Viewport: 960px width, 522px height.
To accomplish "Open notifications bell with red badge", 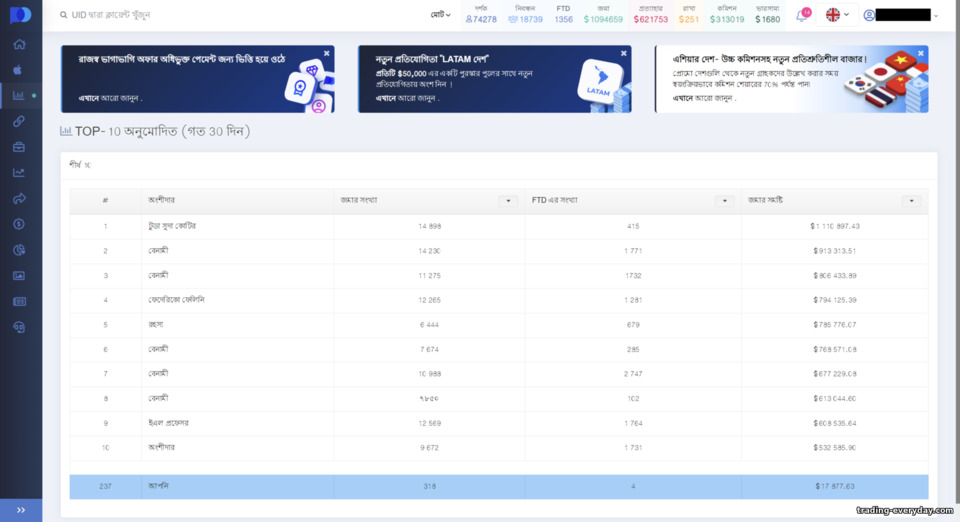I will pos(802,15).
